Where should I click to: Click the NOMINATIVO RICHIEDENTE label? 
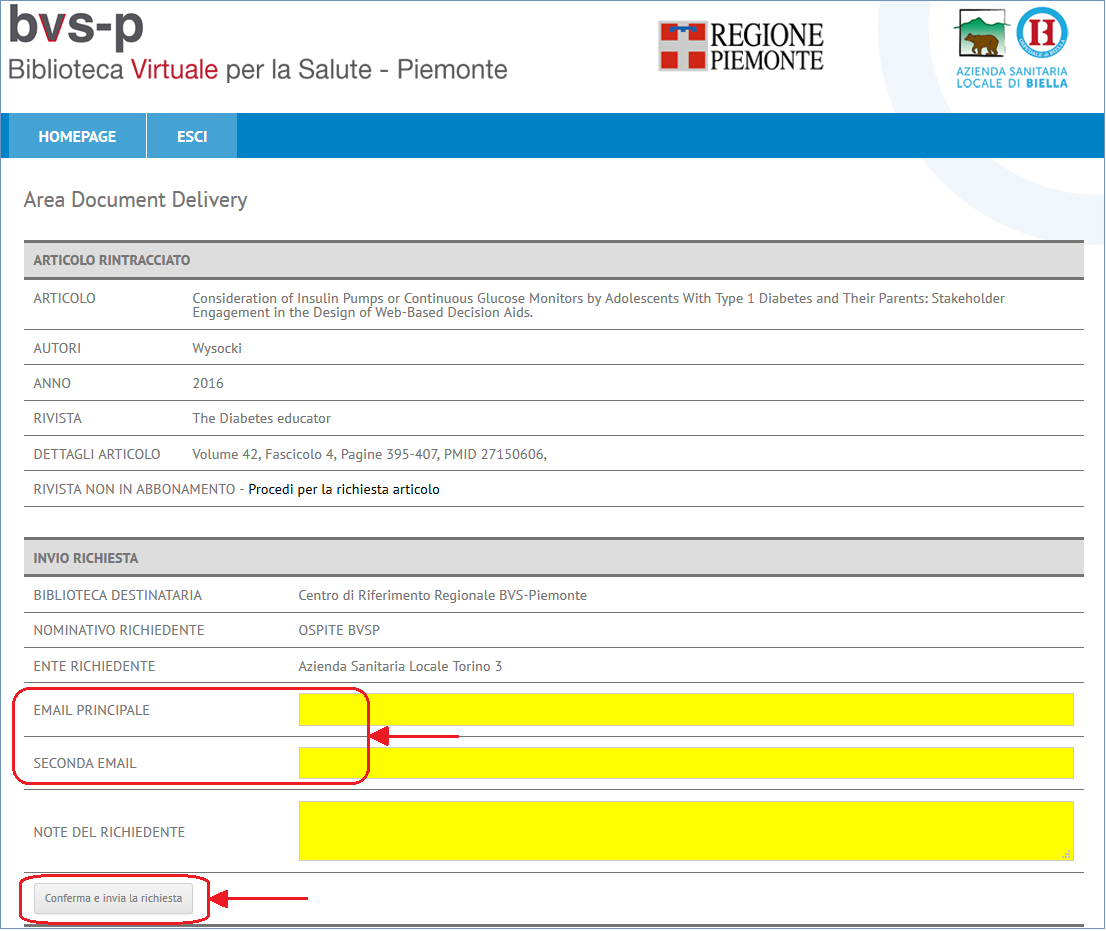coord(118,631)
